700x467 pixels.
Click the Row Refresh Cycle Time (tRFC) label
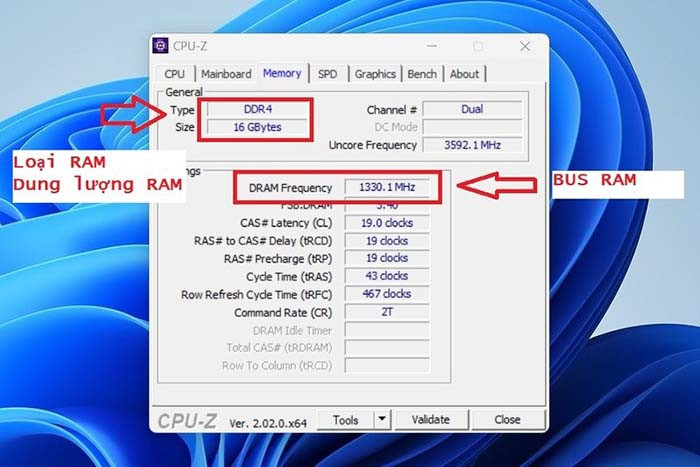pyautogui.click(x=256, y=295)
